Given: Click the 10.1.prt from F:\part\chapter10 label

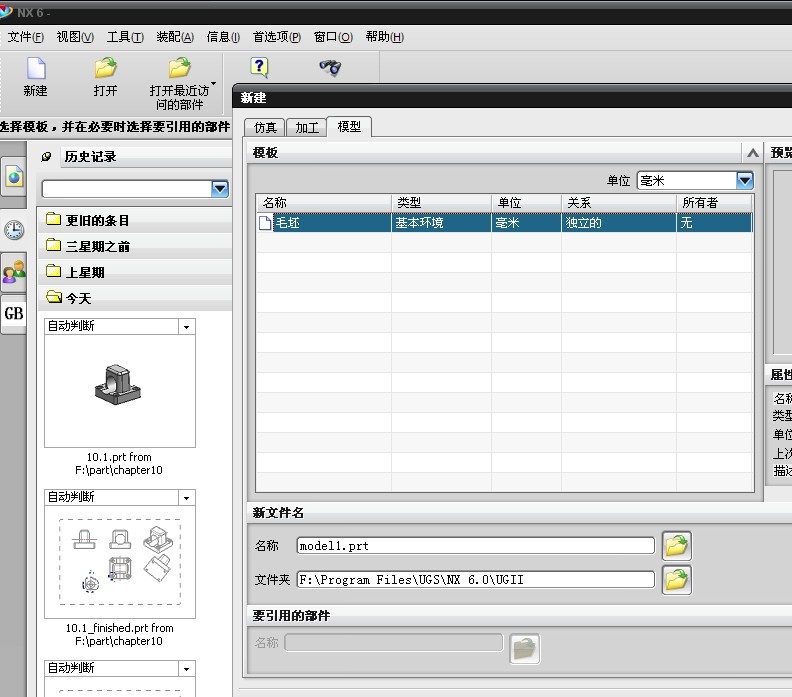Looking at the screenshot, I should coord(119,464).
